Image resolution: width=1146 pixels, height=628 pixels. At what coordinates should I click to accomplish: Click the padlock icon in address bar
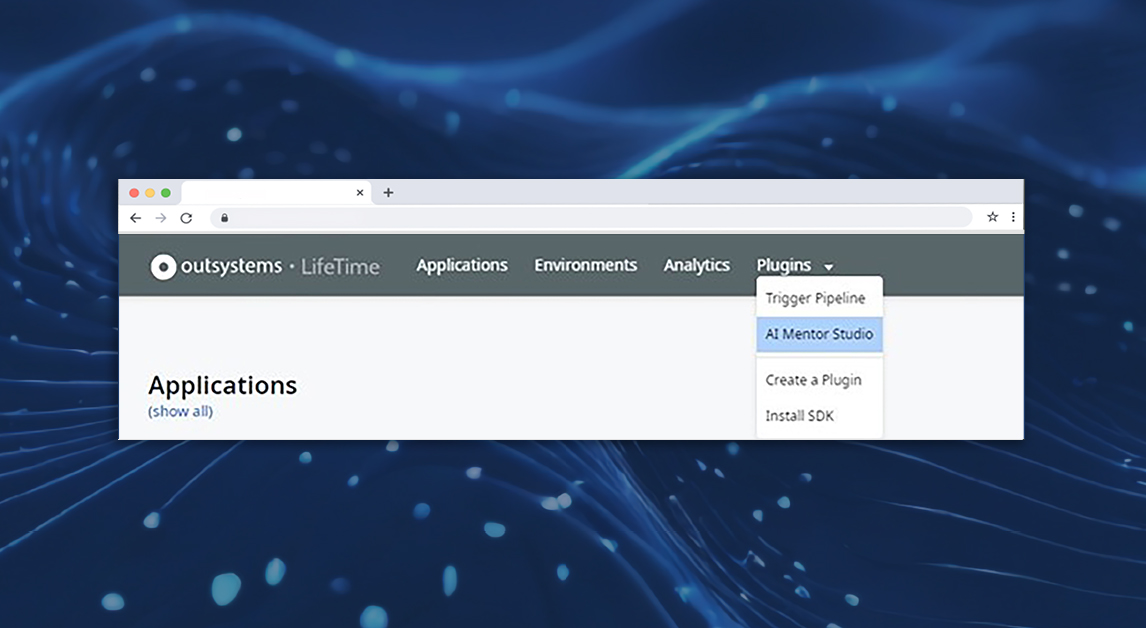pos(224,217)
